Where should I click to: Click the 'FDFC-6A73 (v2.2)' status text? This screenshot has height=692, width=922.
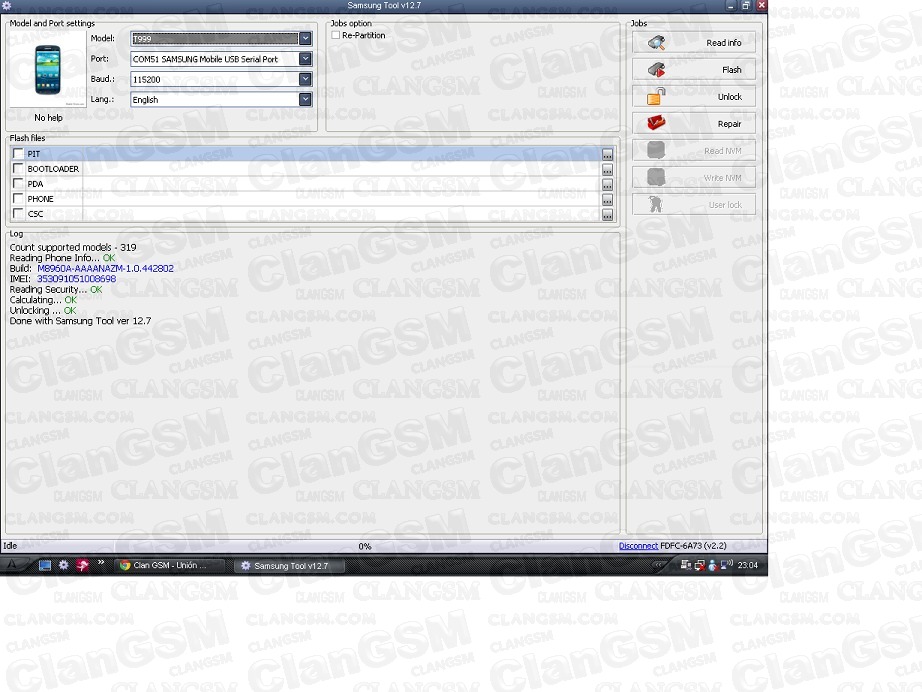click(693, 546)
